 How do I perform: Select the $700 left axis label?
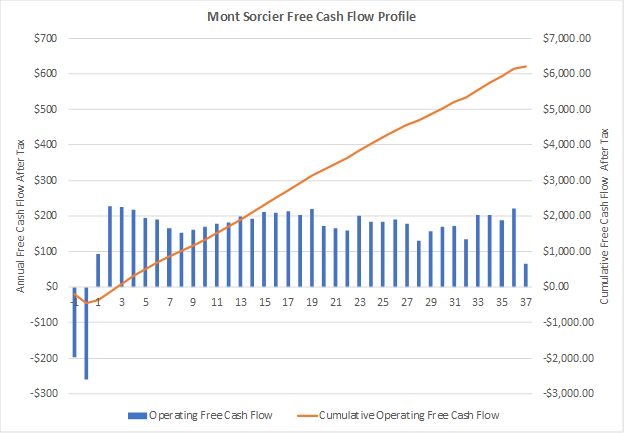pos(46,39)
